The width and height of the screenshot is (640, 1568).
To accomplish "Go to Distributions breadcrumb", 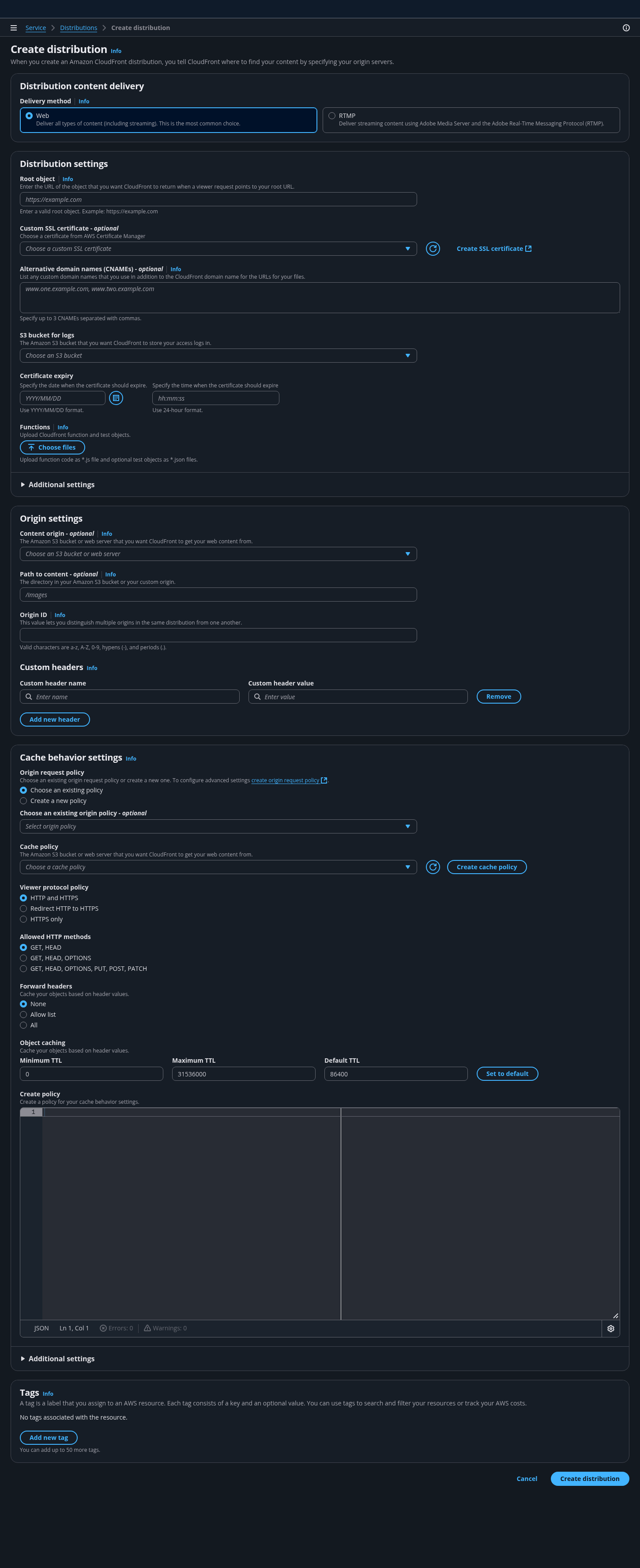I will coord(79,28).
